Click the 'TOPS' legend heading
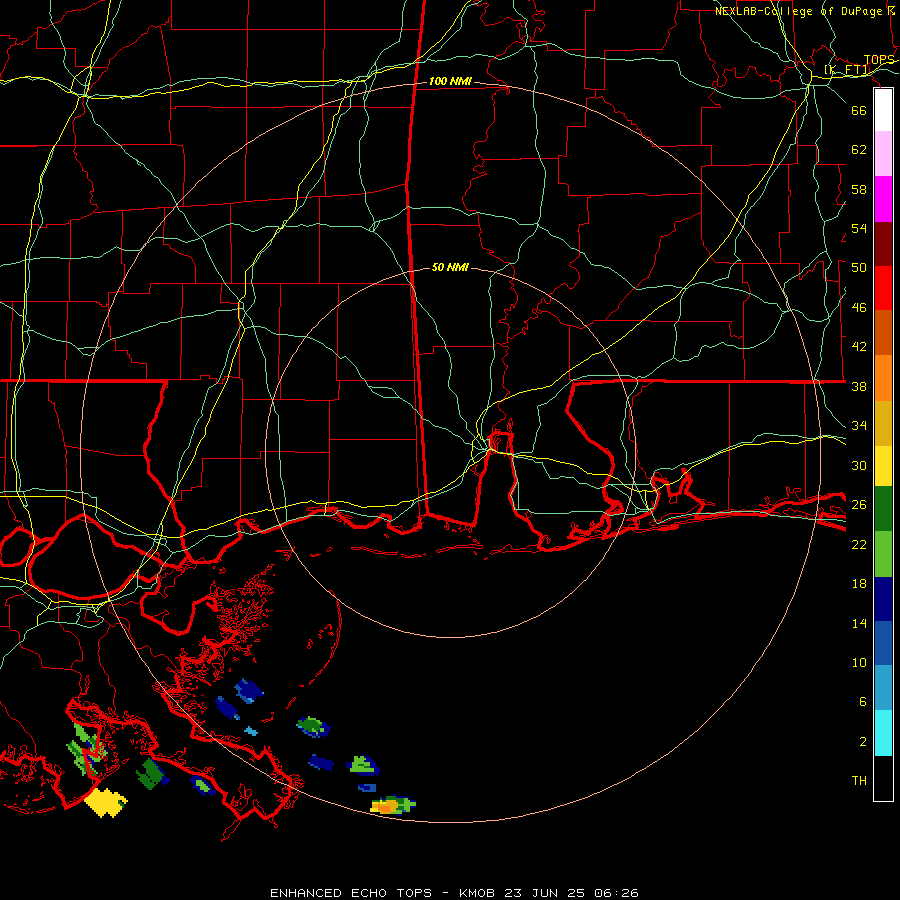This screenshot has width=900, height=900. [879, 60]
